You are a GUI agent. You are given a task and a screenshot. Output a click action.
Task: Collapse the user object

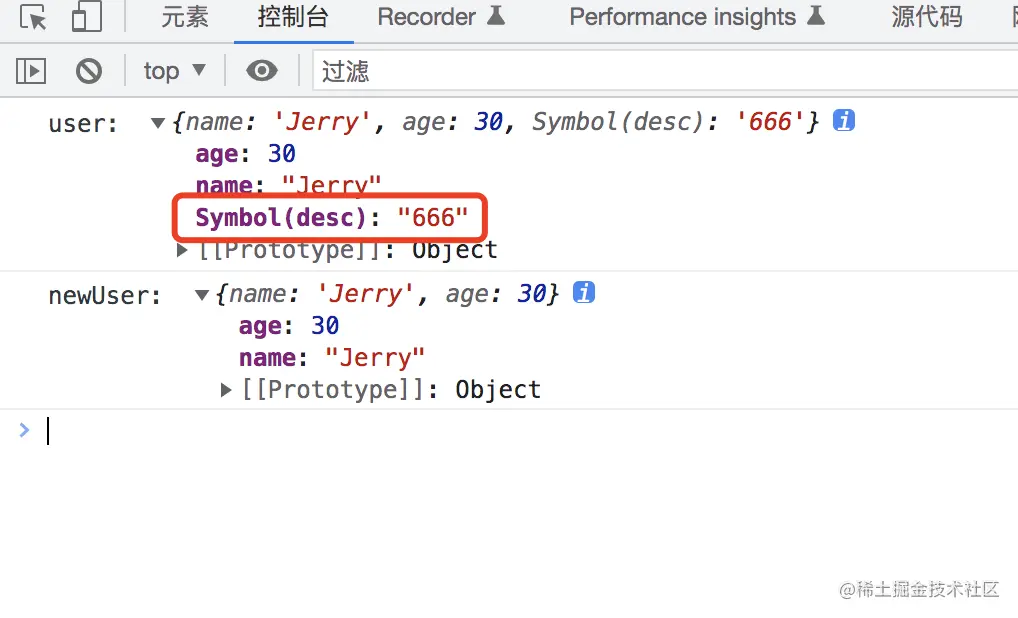click(x=158, y=123)
